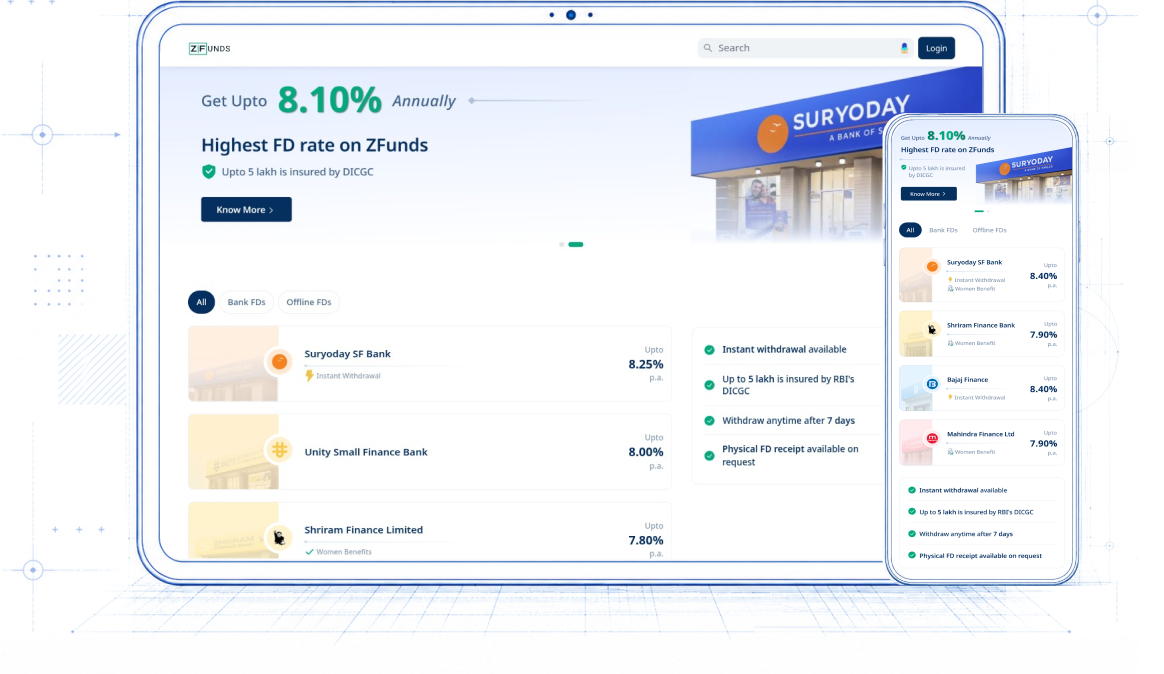Select the first carousel dot on the tablet banner

(x=562, y=244)
